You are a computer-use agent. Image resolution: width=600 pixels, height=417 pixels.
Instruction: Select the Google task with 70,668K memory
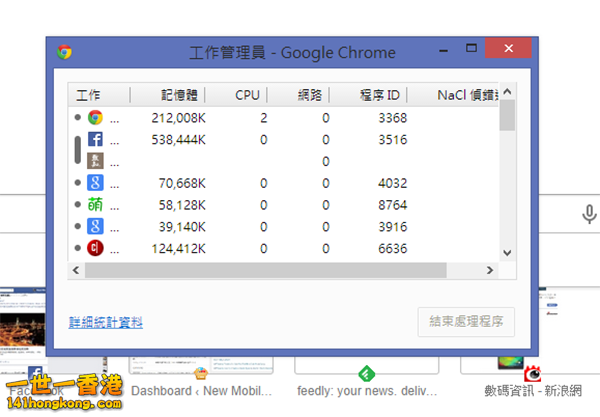coord(283,183)
